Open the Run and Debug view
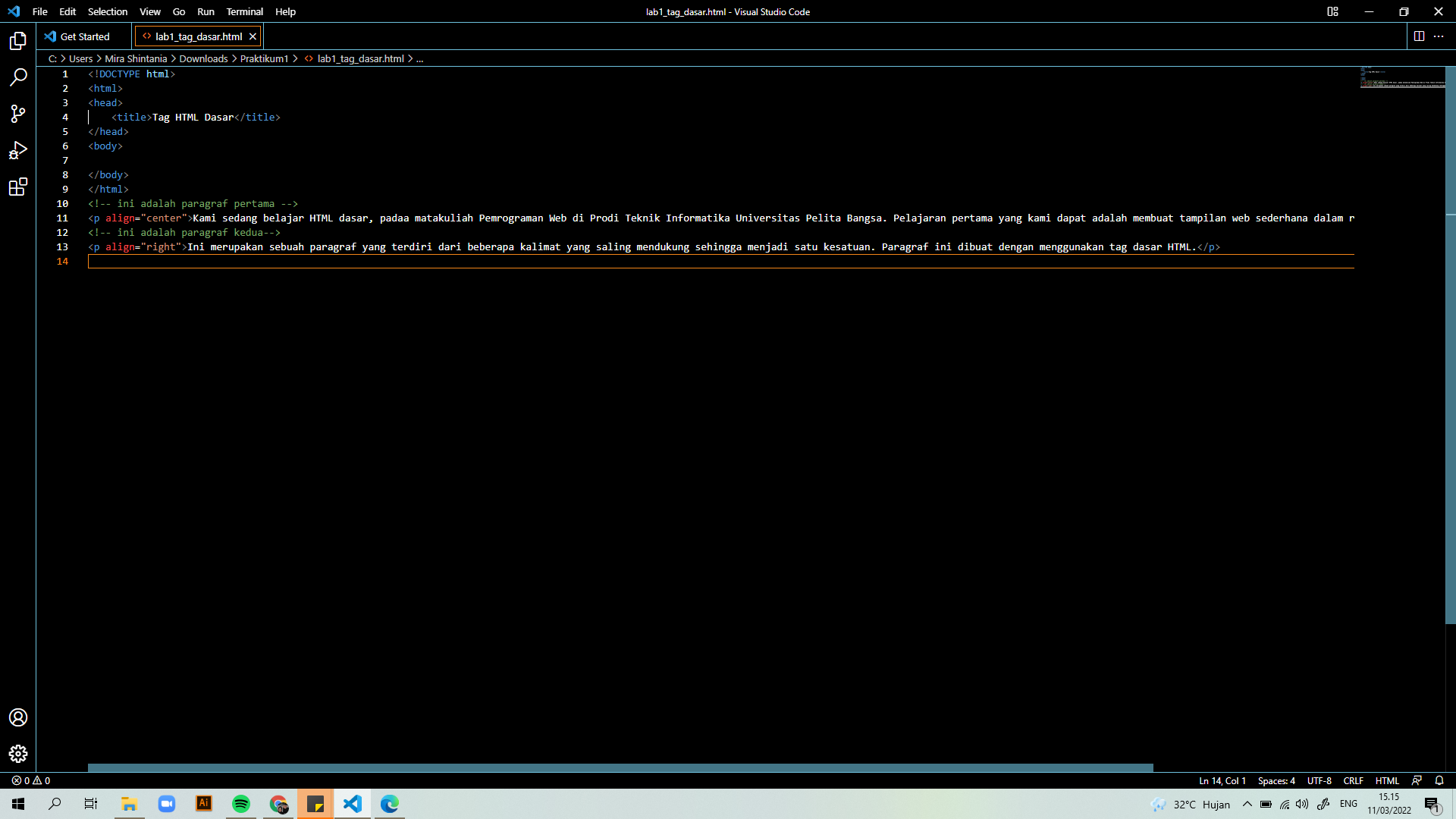This screenshot has height=819, width=1456. (x=18, y=150)
